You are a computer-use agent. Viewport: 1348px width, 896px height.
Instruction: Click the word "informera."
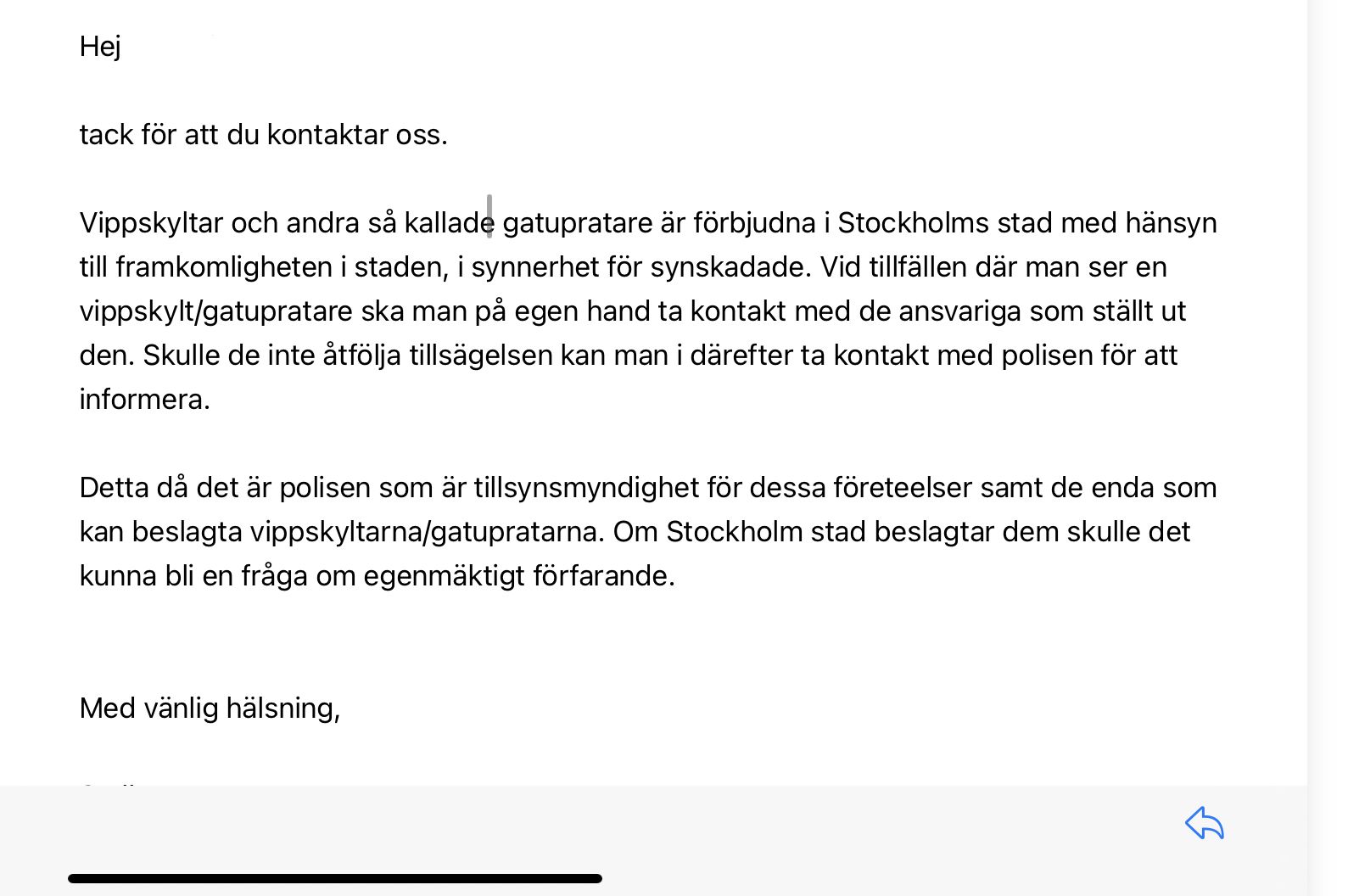tap(145, 399)
